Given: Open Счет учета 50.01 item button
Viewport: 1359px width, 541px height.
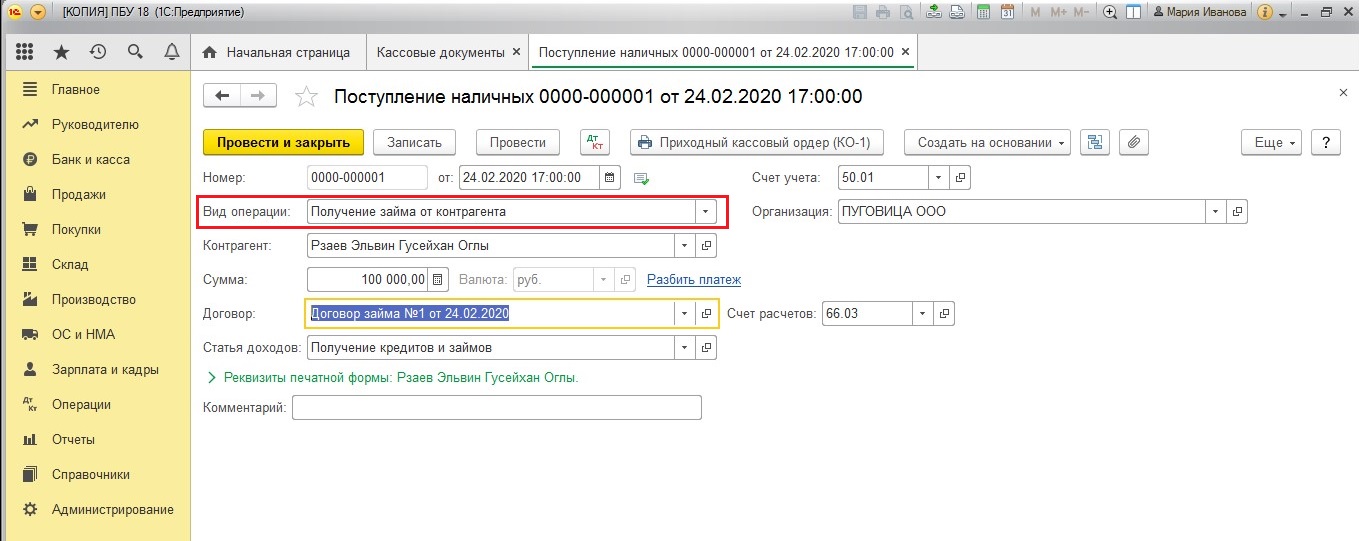Looking at the screenshot, I should (x=960, y=177).
